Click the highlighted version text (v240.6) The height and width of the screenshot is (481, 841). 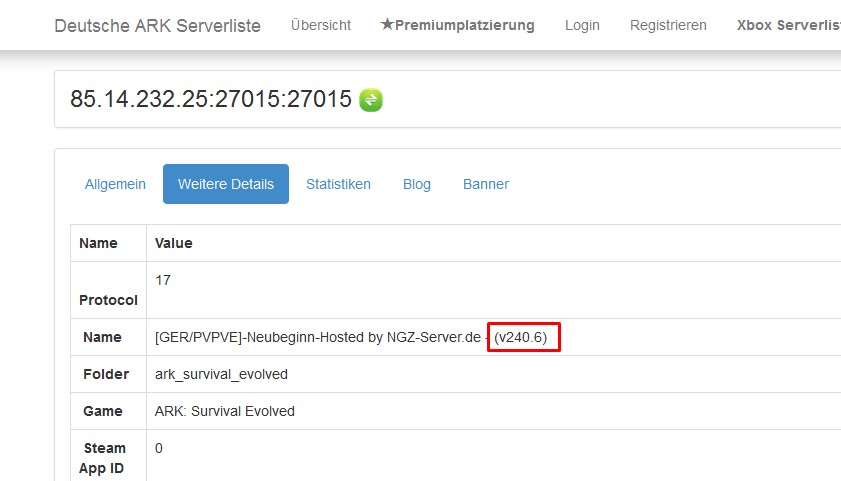pyautogui.click(x=521, y=337)
